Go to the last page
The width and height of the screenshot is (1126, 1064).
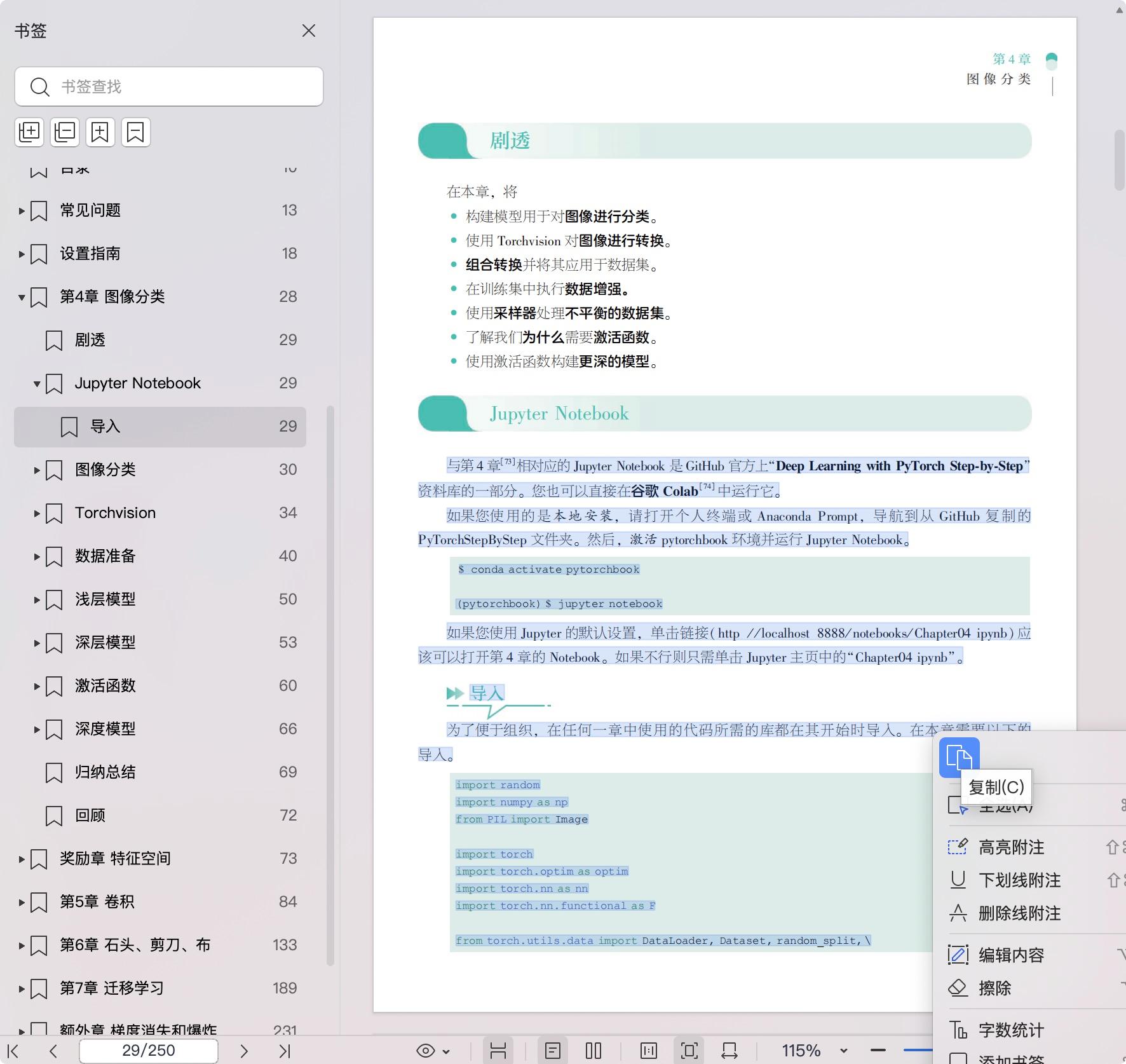285,1051
